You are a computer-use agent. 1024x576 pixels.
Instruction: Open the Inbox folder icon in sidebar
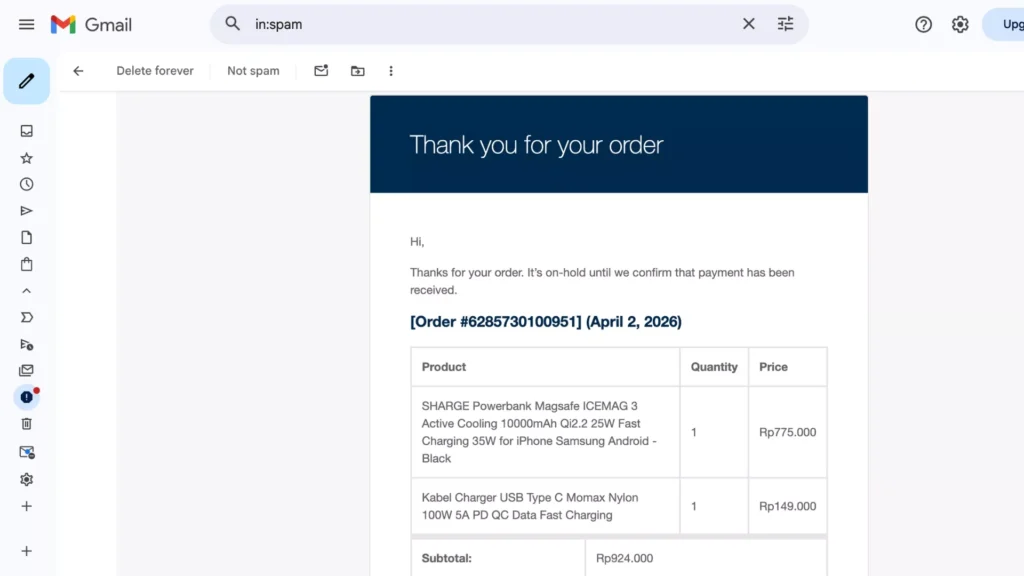pyautogui.click(x=26, y=130)
